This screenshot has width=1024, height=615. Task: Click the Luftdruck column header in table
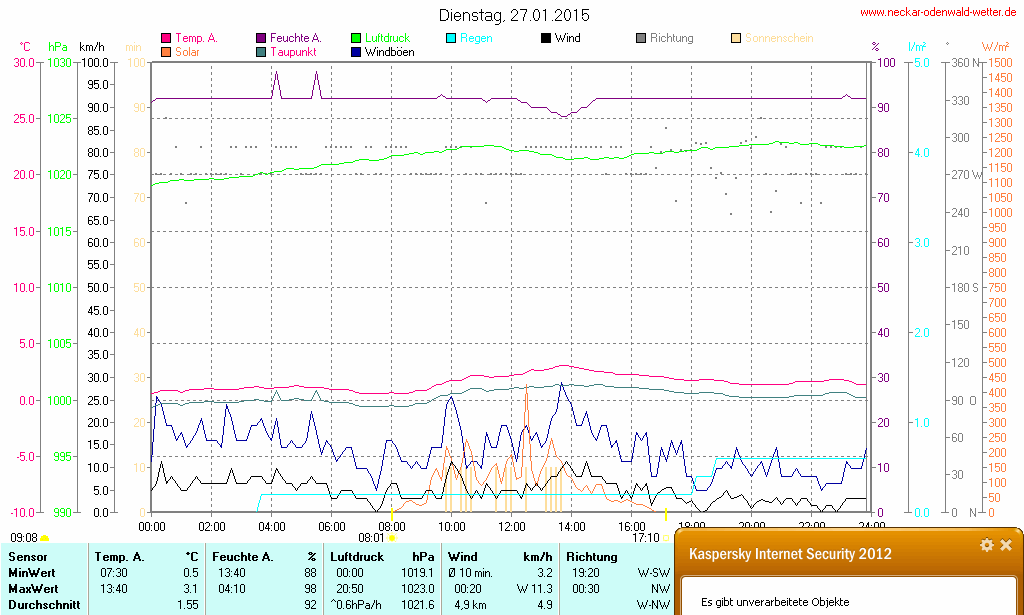coord(358,556)
